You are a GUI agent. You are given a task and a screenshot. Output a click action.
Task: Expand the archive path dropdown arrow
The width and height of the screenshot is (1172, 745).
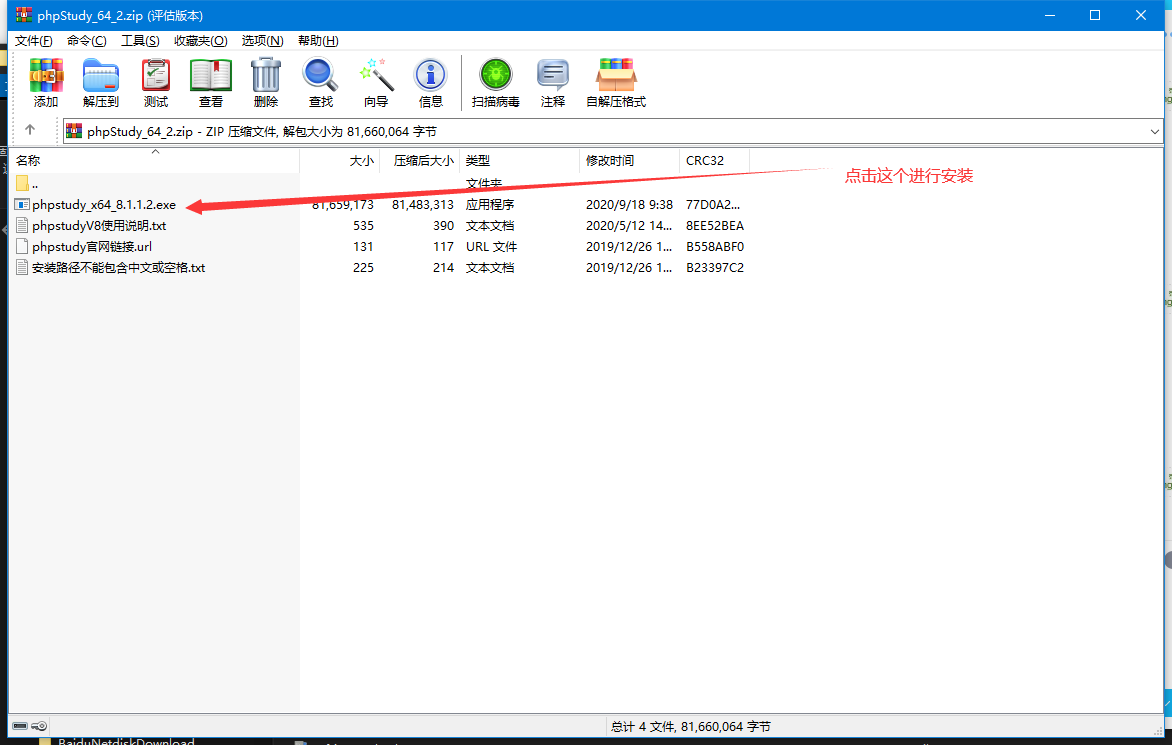click(x=1155, y=131)
